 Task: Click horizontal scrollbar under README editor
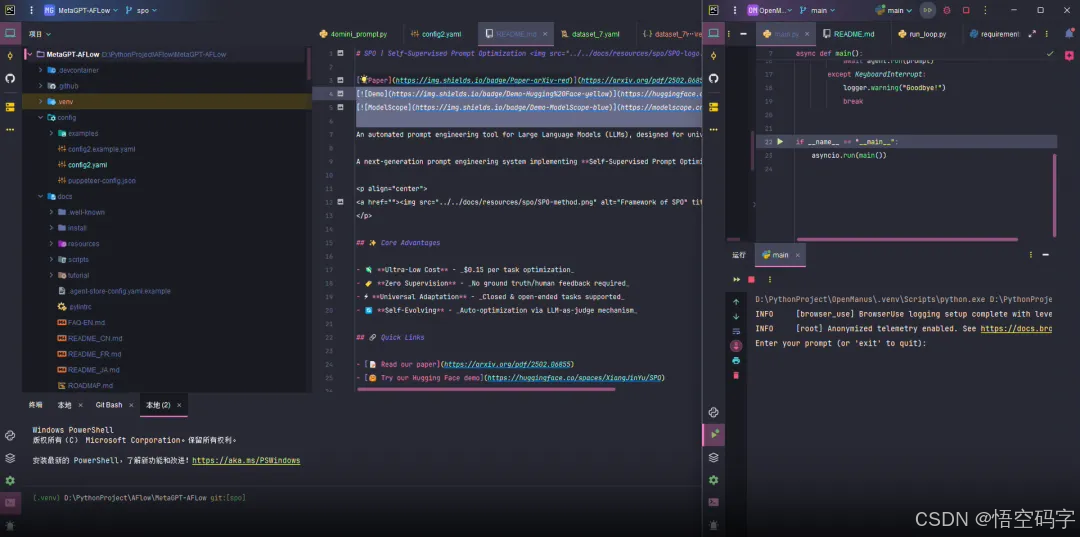coord(486,389)
